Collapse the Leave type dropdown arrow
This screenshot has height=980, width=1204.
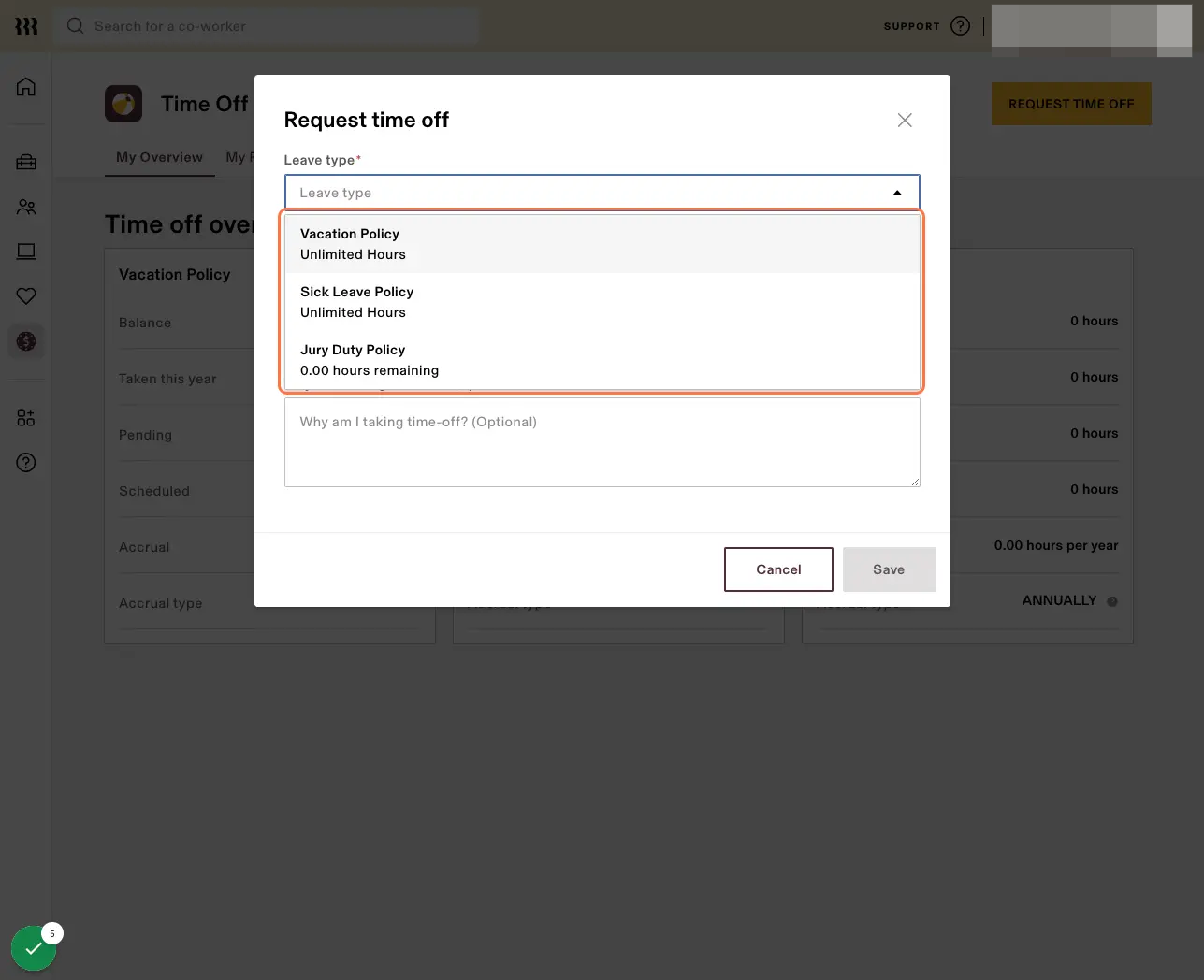pyautogui.click(x=897, y=193)
